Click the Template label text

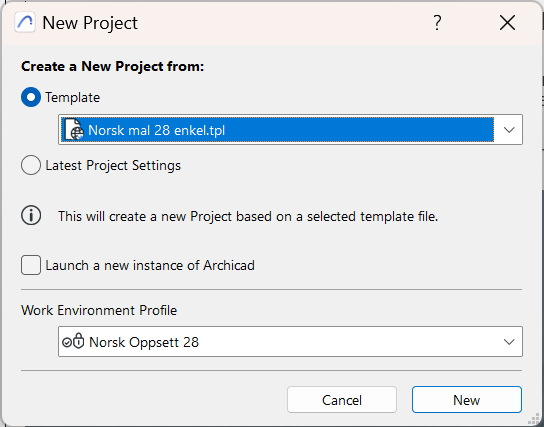coord(73,97)
